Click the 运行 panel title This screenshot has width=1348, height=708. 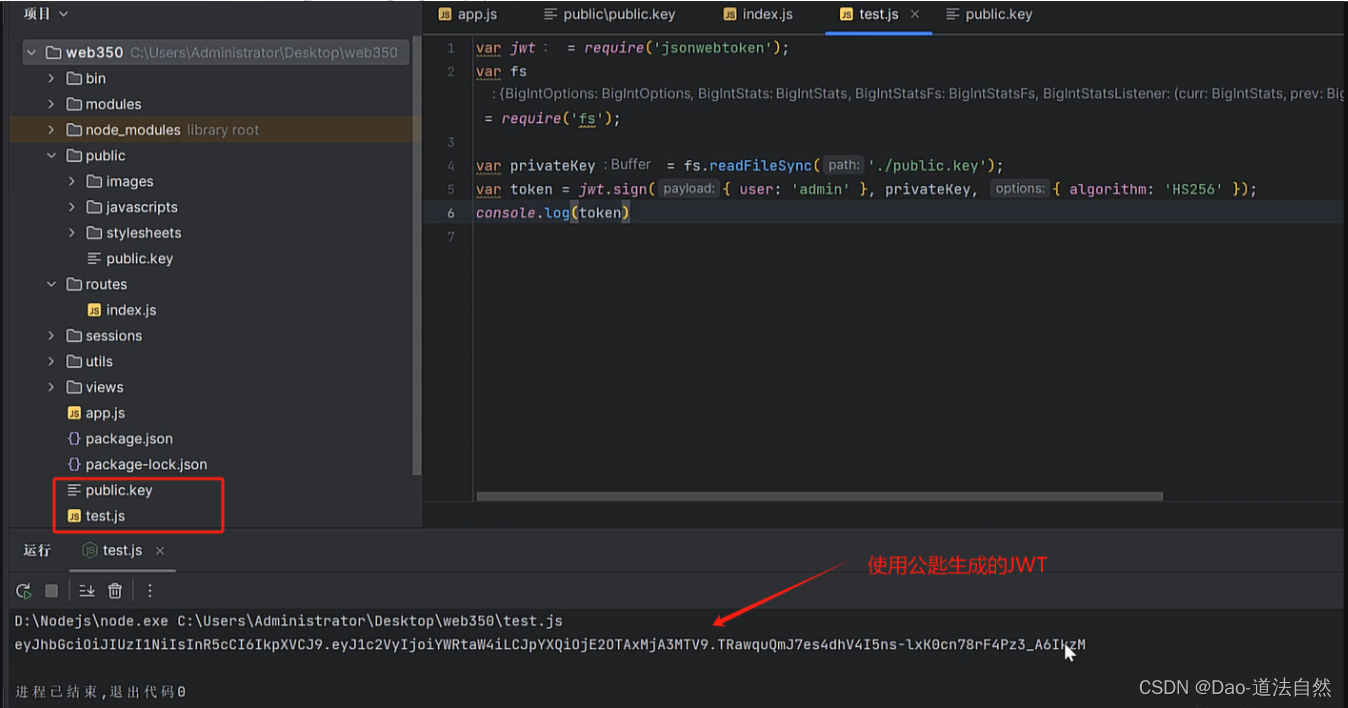coord(37,551)
